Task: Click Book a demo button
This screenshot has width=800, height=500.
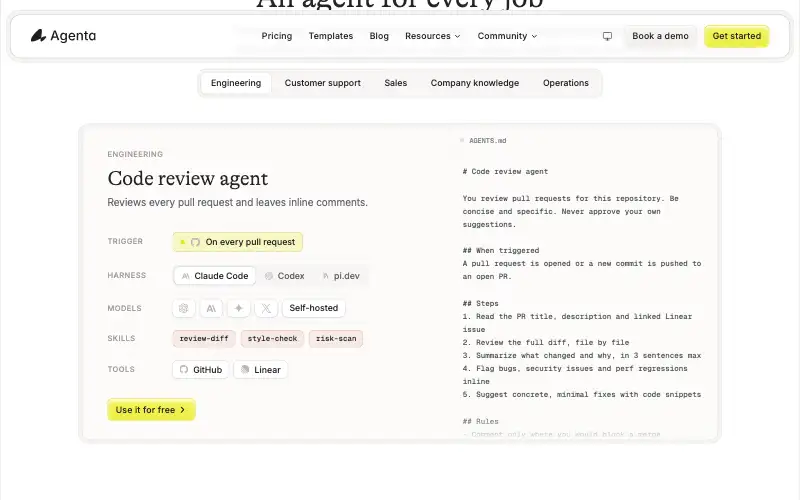Action: 660,36
